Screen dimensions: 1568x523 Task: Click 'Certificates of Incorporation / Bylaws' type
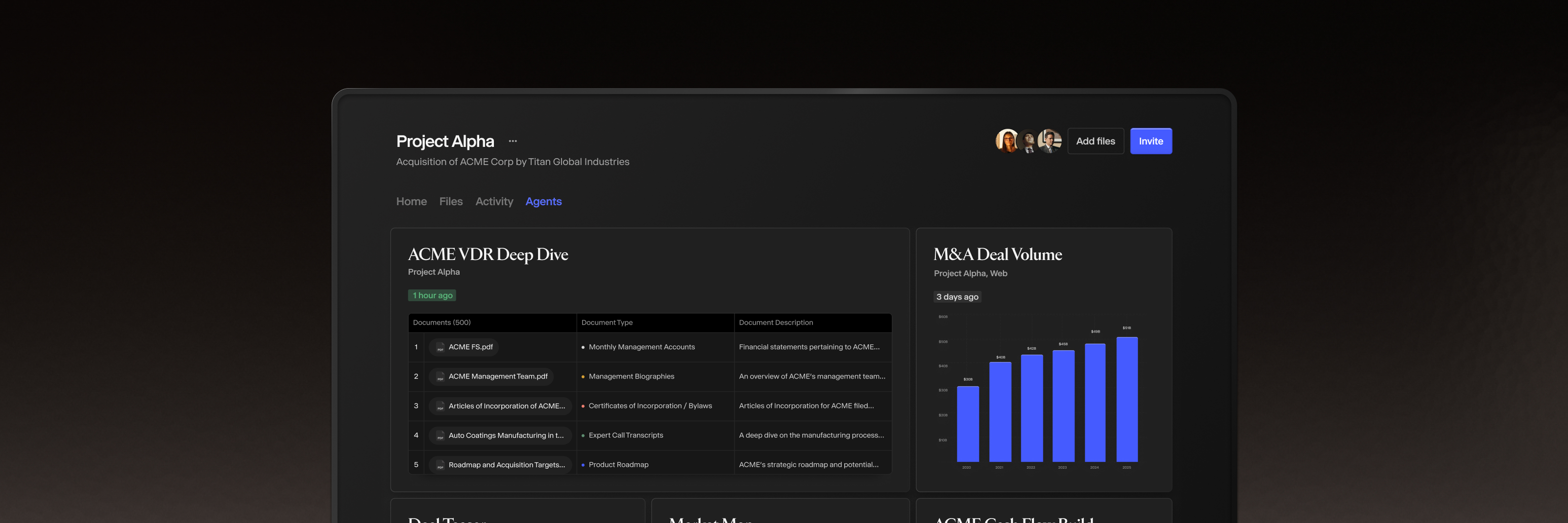tap(650, 405)
